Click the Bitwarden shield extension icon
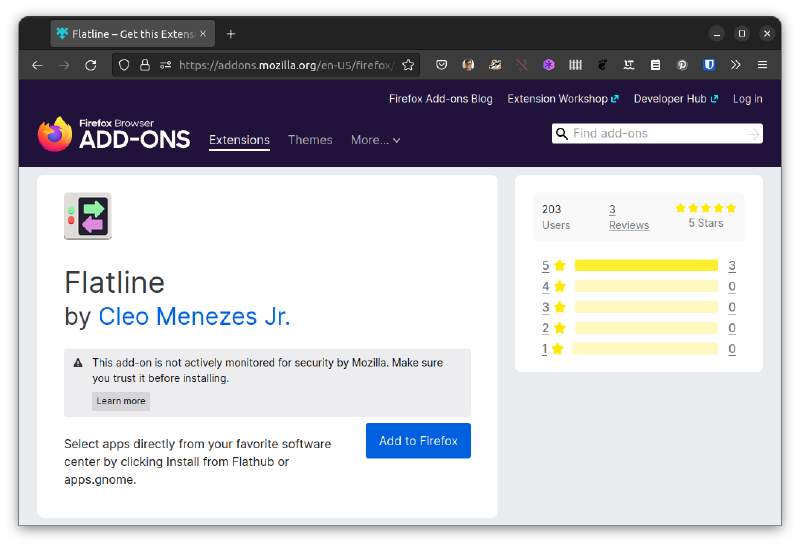The width and height of the screenshot is (800, 547). [709, 65]
